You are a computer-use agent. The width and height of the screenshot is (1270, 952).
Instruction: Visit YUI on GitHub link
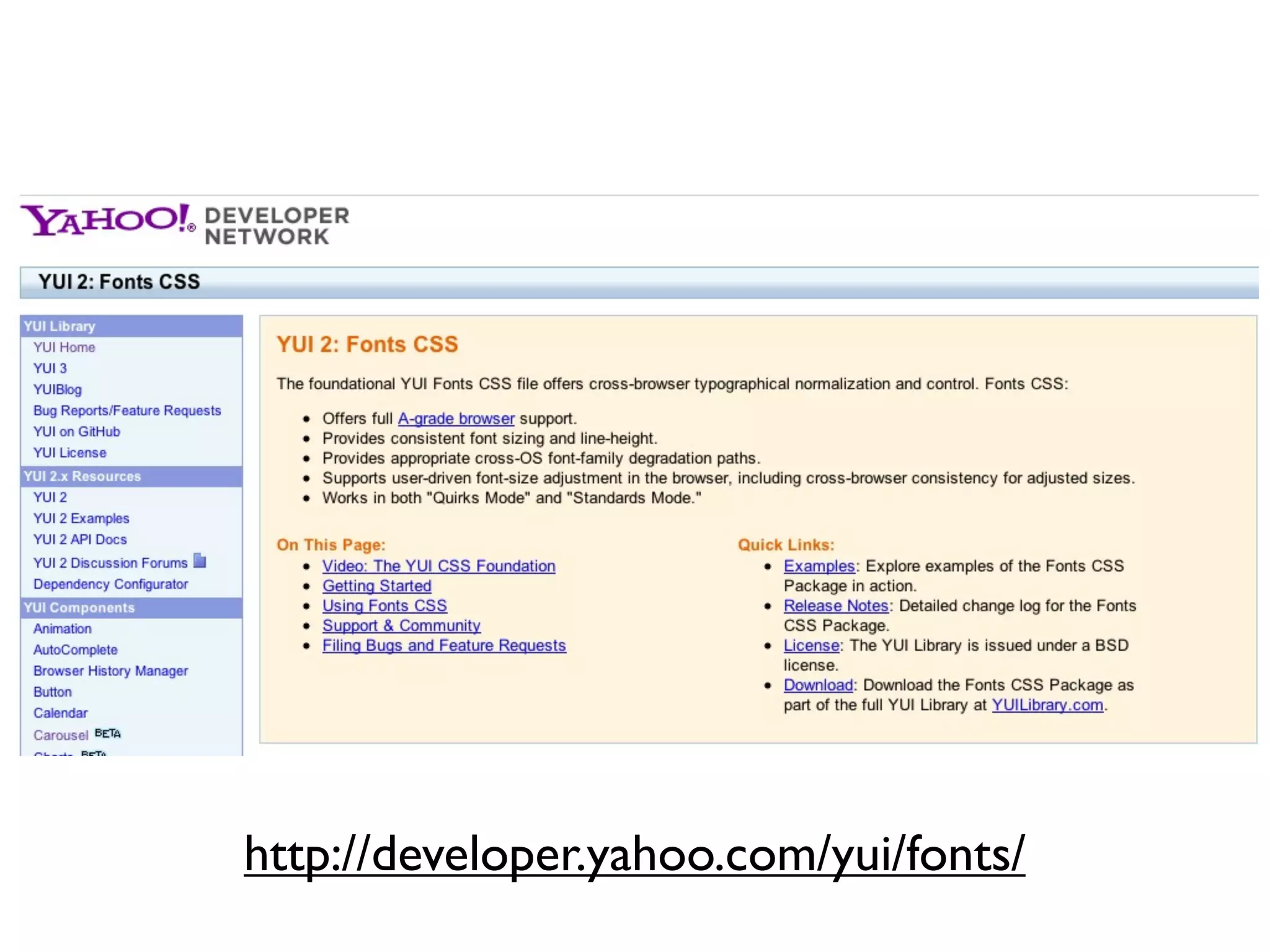(77, 431)
